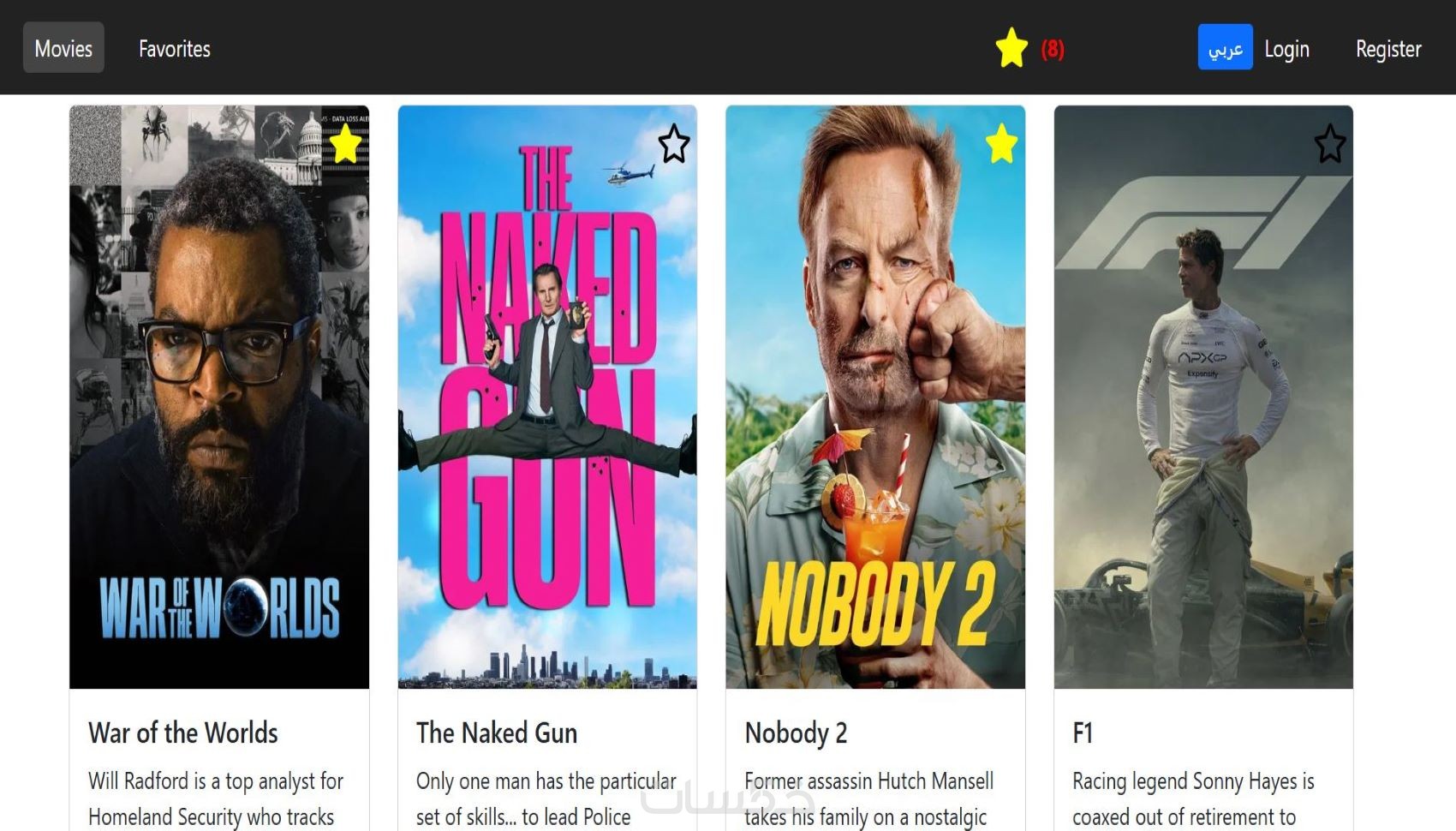Open the Nobody 2 poster image
The width and height of the screenshot is (1456, 831).
point(875,398)
